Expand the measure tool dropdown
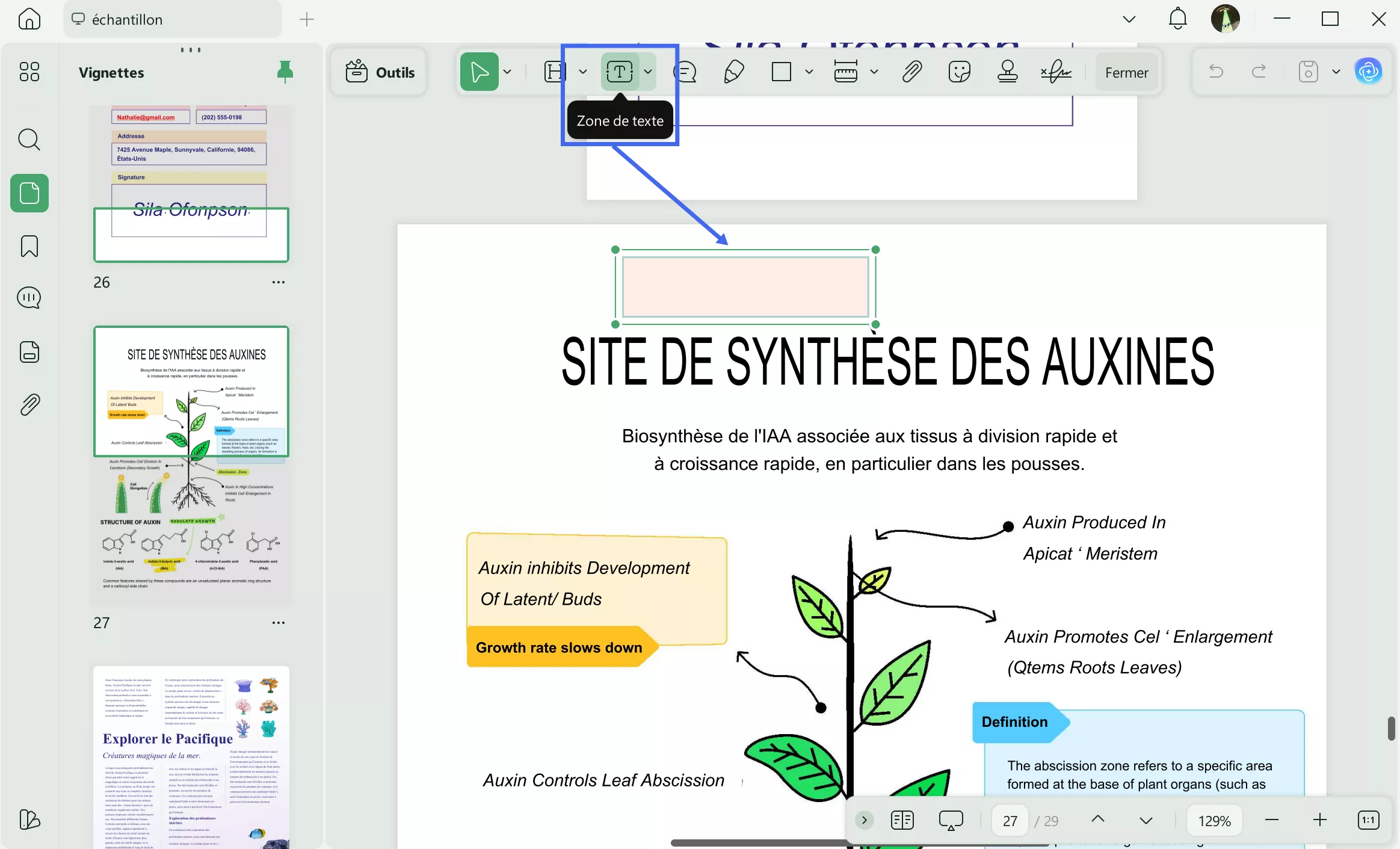This screenshot has width=1400, height=849. pyautogui.click(x=874, y=71)
